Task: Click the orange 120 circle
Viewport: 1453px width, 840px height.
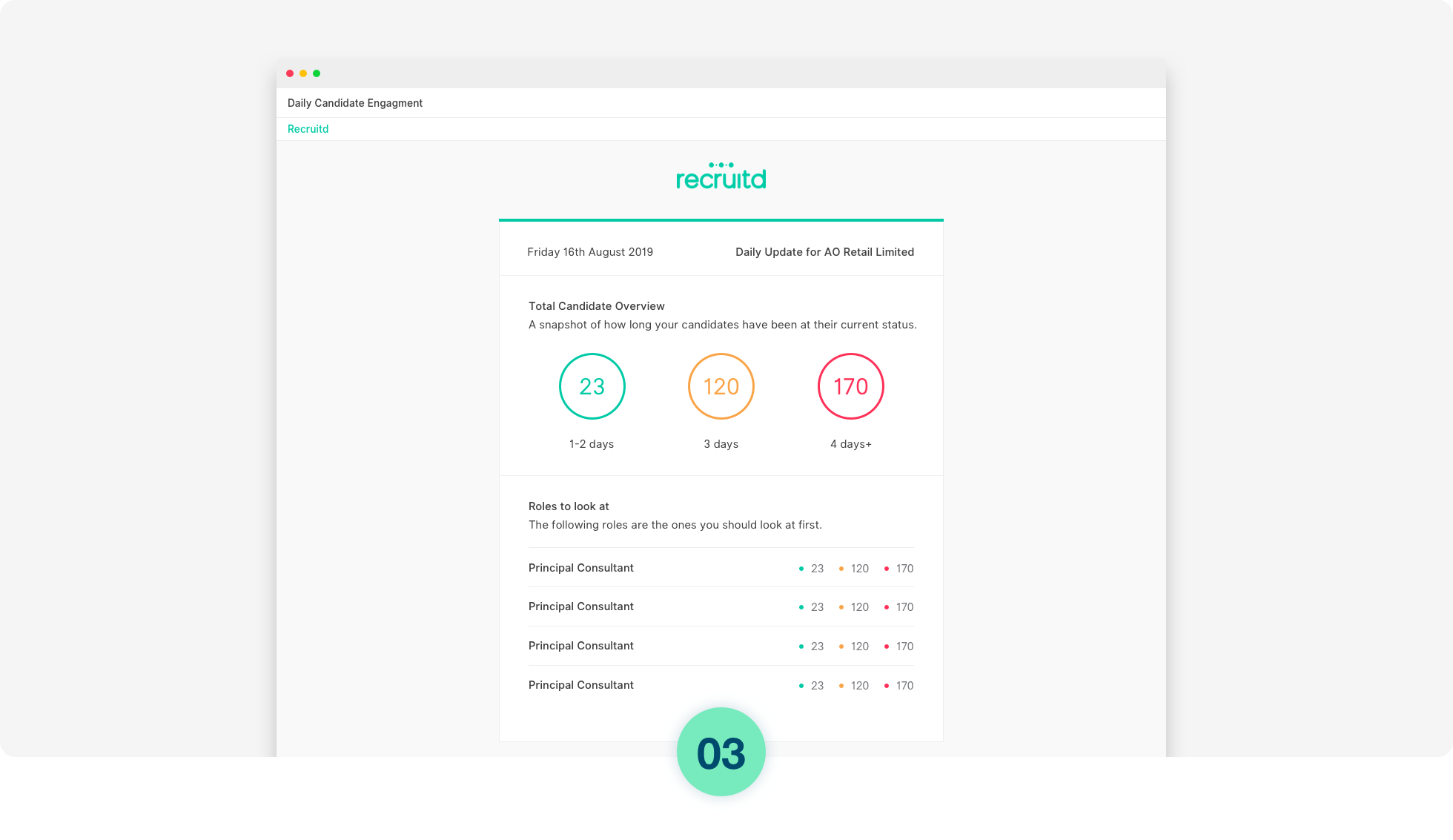Action: coord(721,386)
